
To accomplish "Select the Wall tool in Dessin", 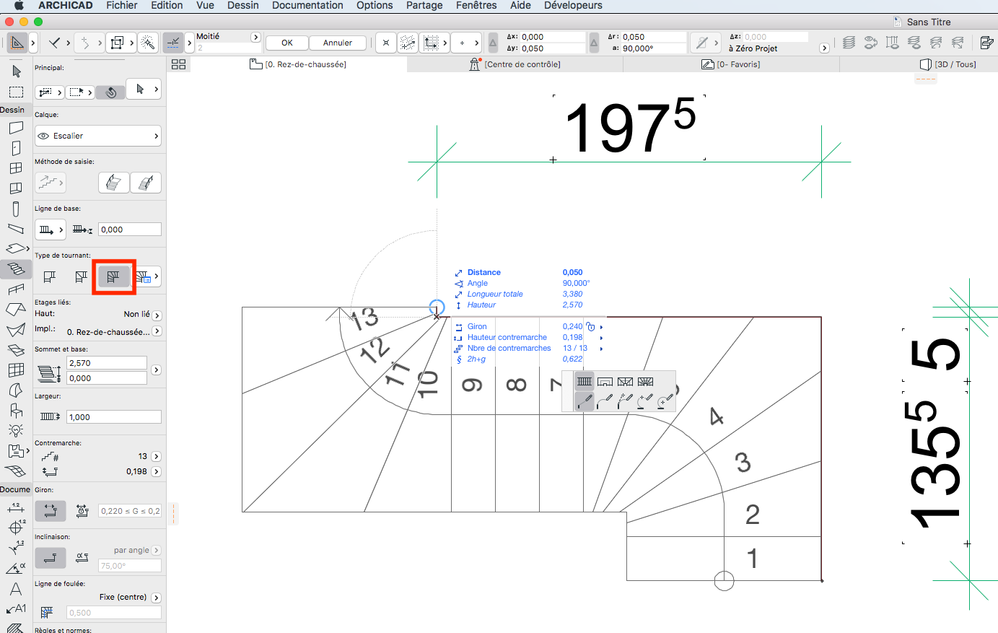I will (x=16, y=128).
